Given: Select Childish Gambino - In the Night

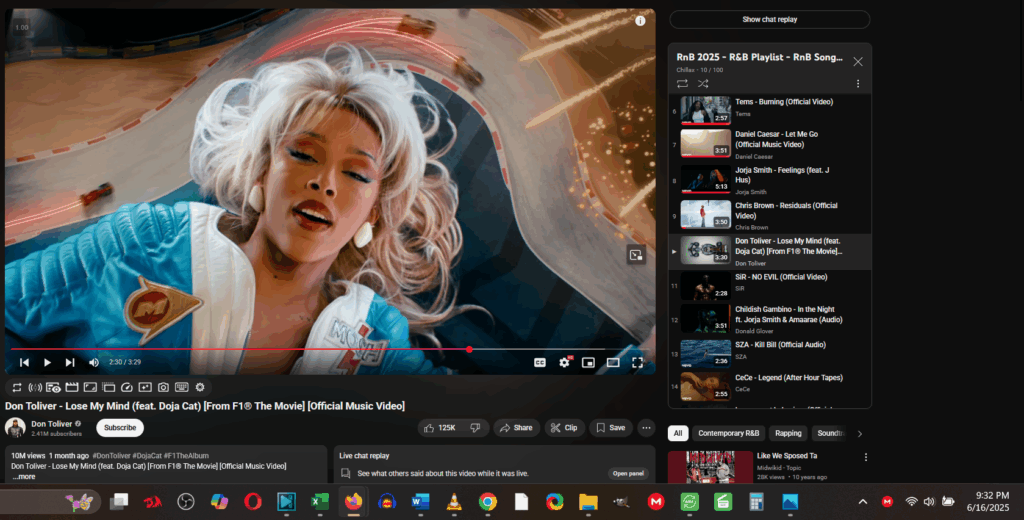Looking at the screenshot, I should [x=769, y=319].
